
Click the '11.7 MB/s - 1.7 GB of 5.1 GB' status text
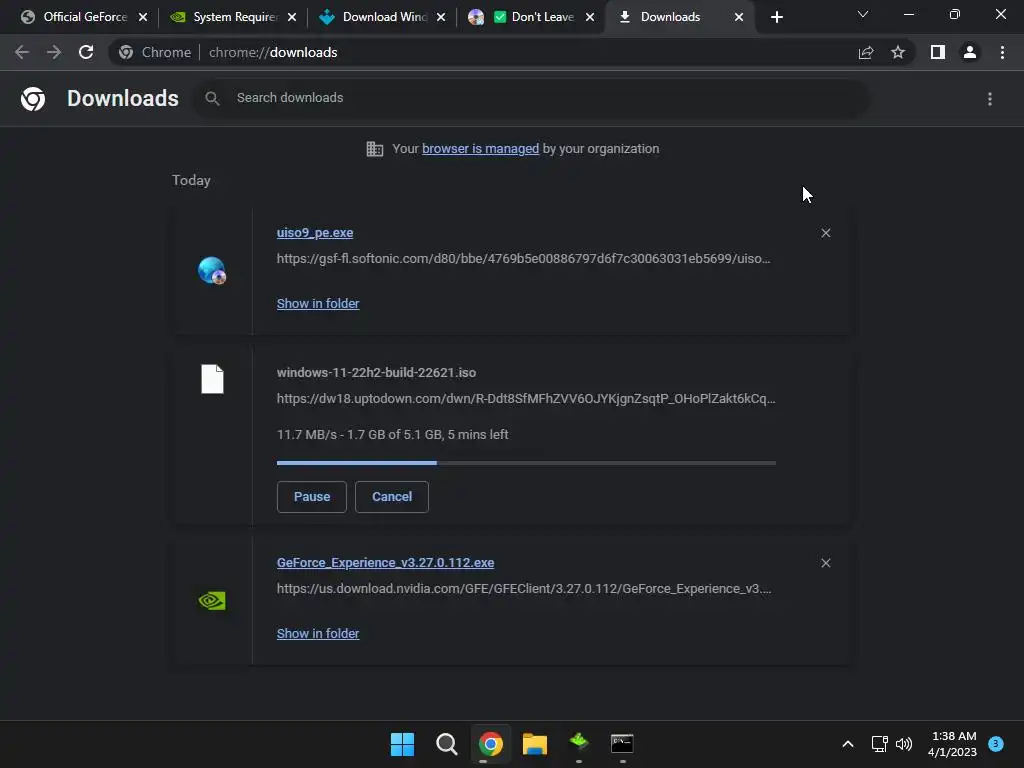click(392, 435)
